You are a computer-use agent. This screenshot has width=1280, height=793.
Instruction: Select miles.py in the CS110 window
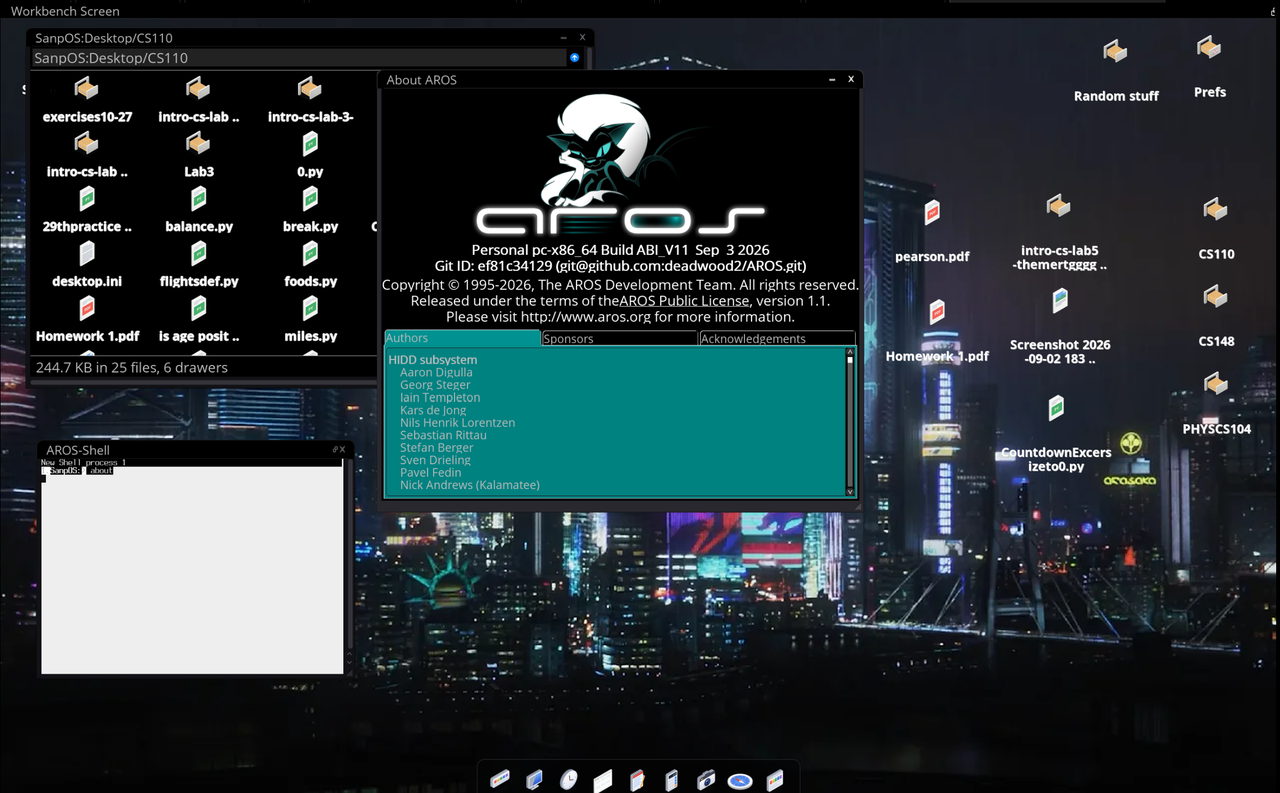point(310,320)
